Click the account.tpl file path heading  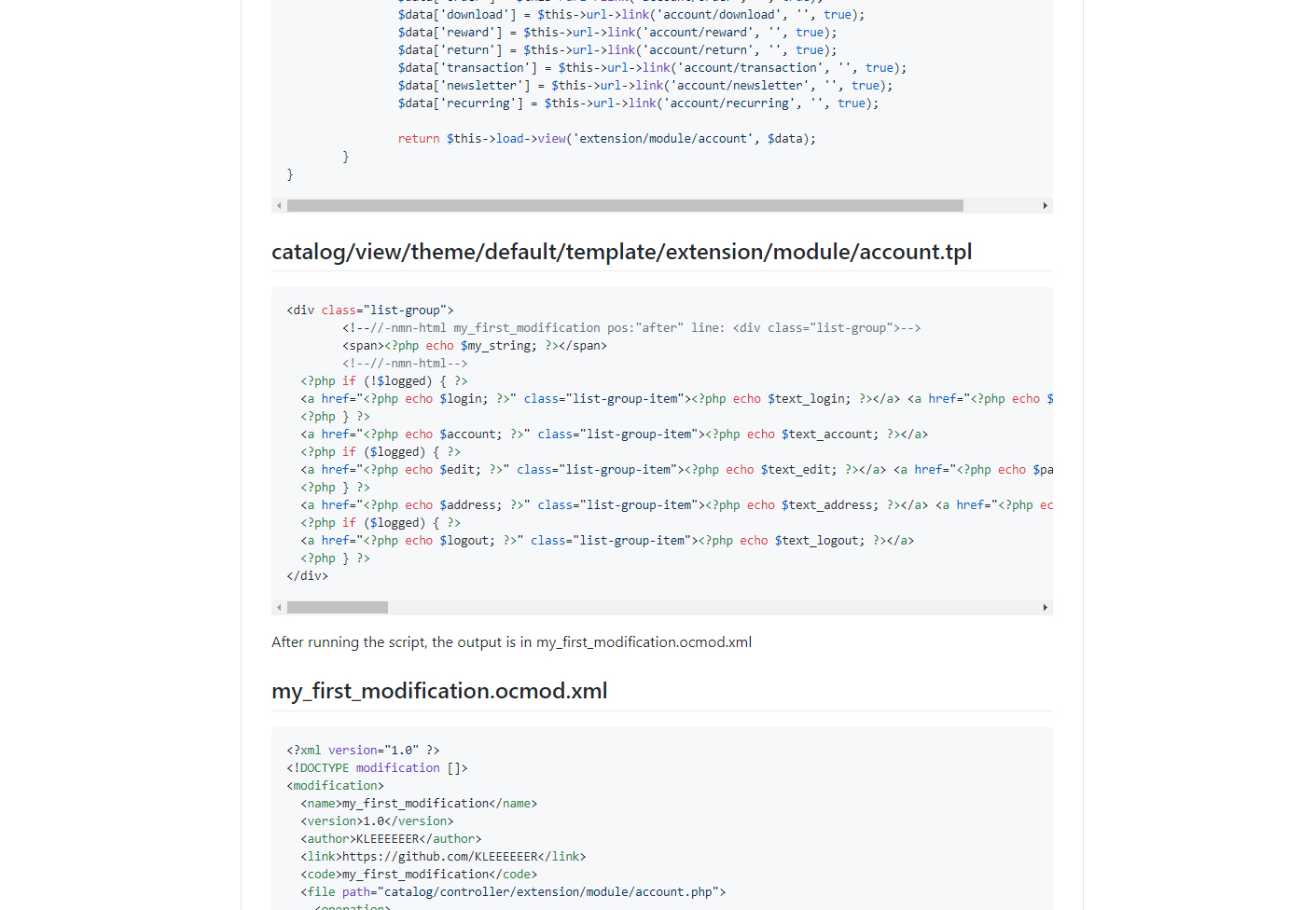[x=621, y=252]
